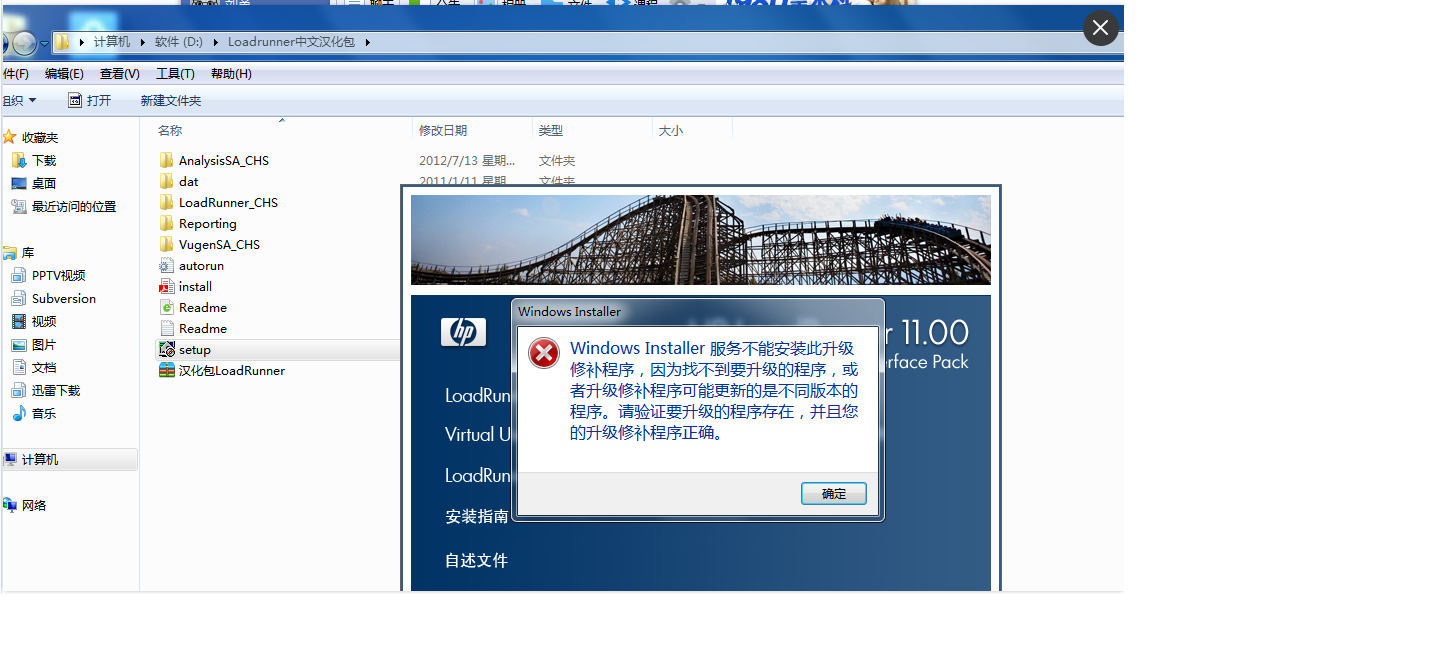
Task: Open the 组织 dropdown in the toolbar
Action: coord(19,100)
